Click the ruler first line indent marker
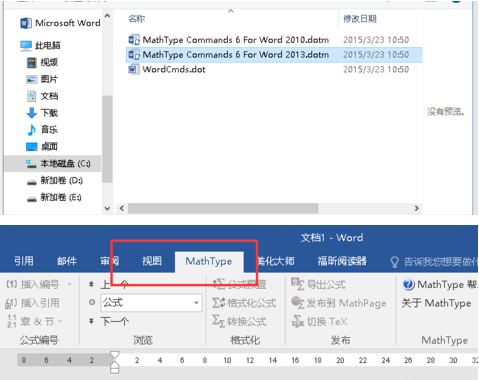479x380 pixels. point(115,355)
